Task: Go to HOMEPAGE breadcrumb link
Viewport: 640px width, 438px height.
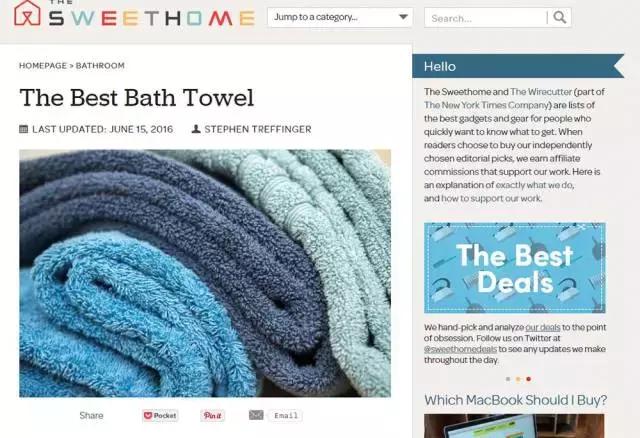Action: point(43,66)
